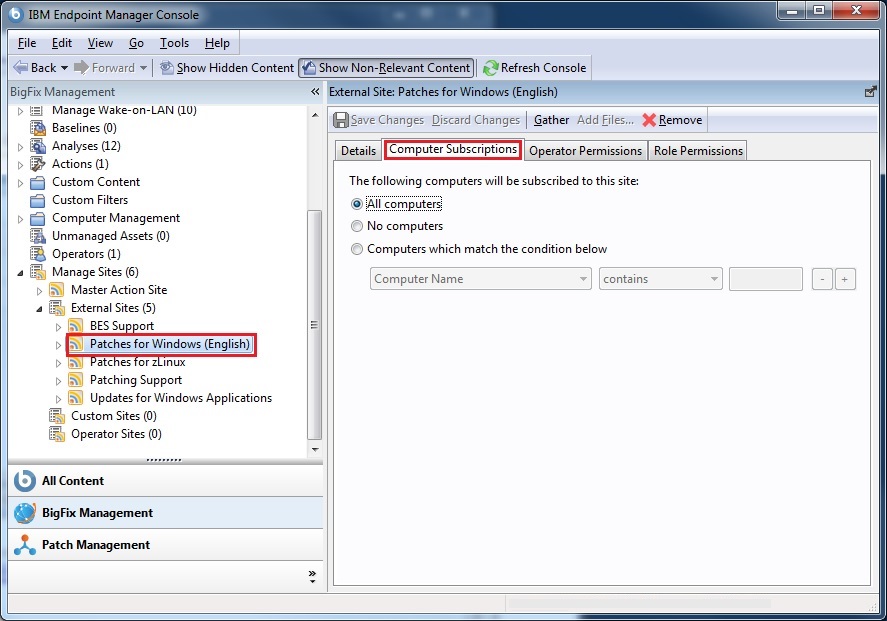Screen dimensions: 887x621
Task: Switch to the Details tab
Action: [x=358, y=151]
